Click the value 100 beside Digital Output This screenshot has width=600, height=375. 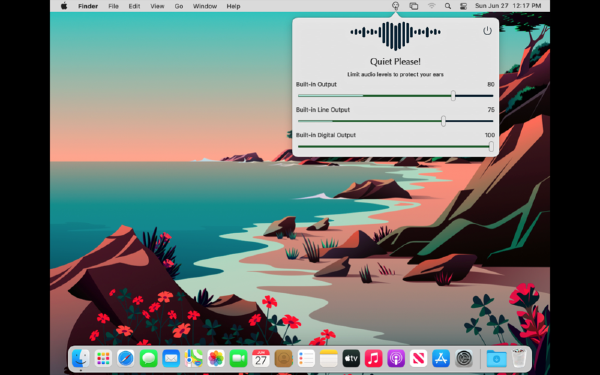pyautogui.click(x=489, y=135)
